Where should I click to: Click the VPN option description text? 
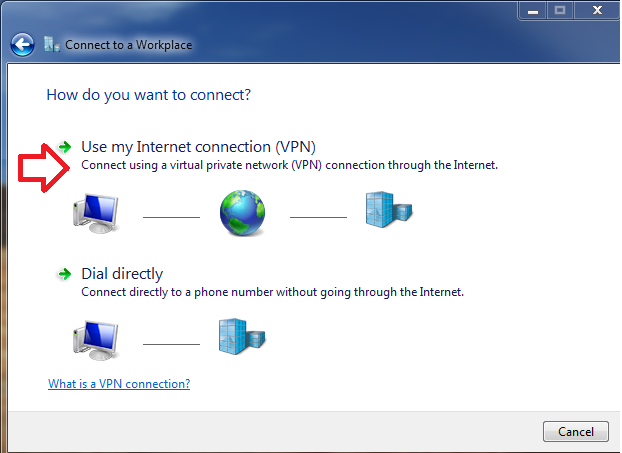click(289, 164)
